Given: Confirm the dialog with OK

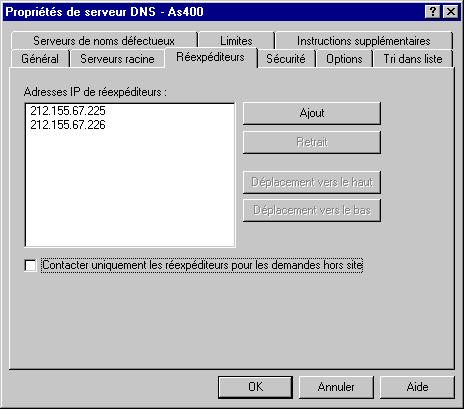Looking at the screenshot, I should coord(255,387).
